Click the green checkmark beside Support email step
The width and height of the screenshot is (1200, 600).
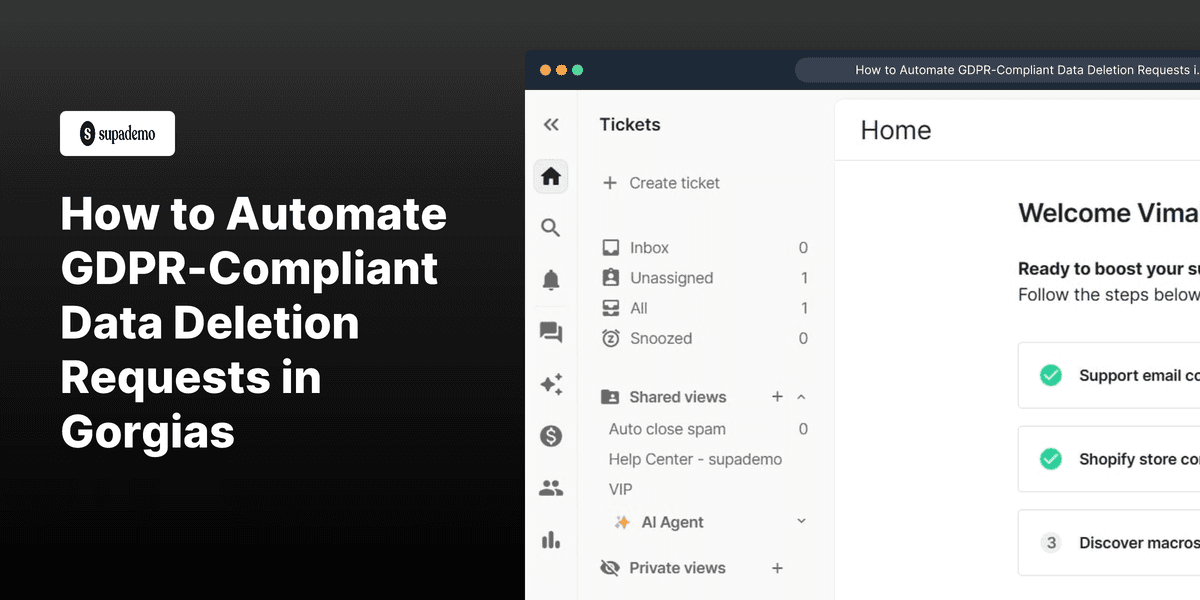1050,375
